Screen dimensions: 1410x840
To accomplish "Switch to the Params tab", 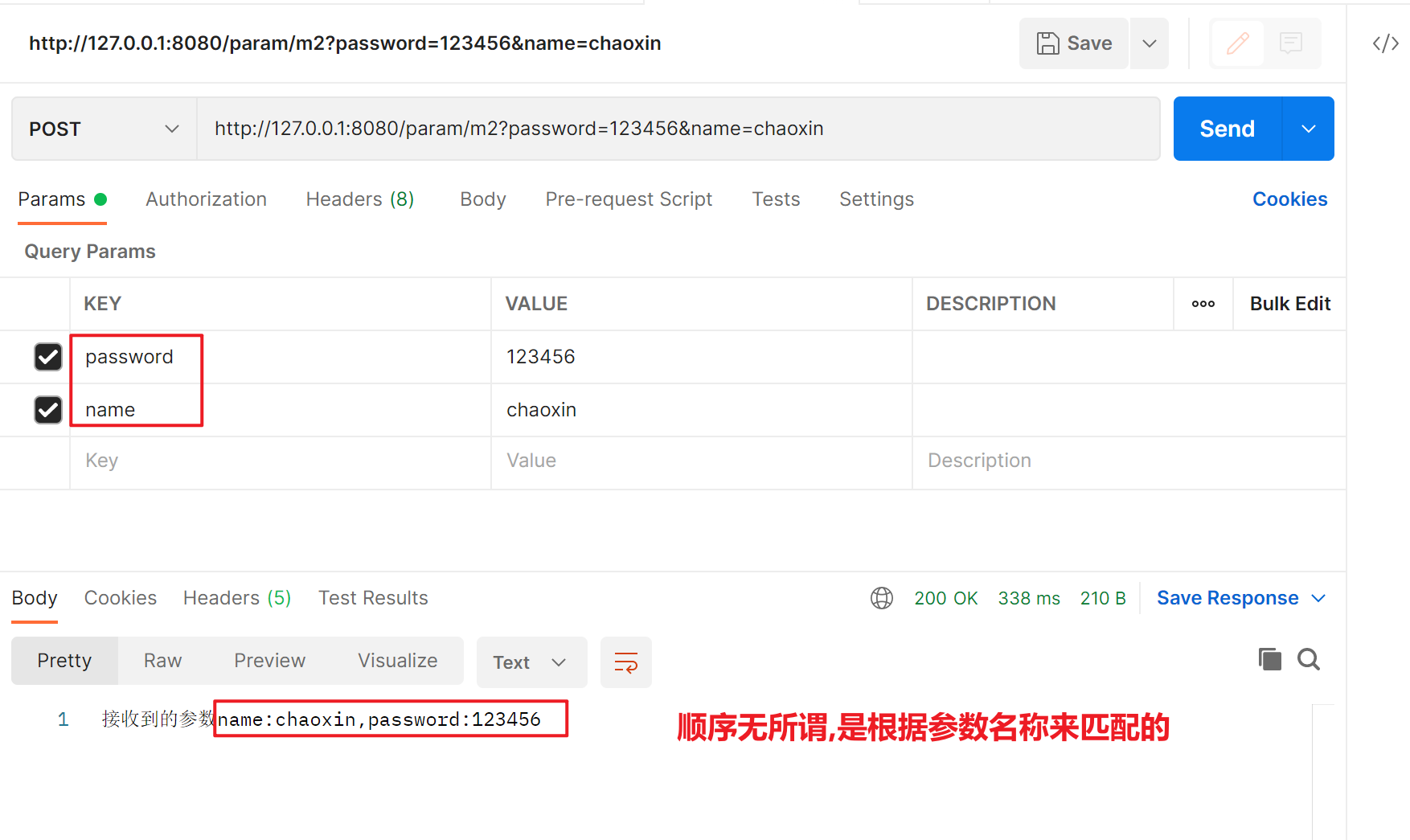I will point(62,199).
